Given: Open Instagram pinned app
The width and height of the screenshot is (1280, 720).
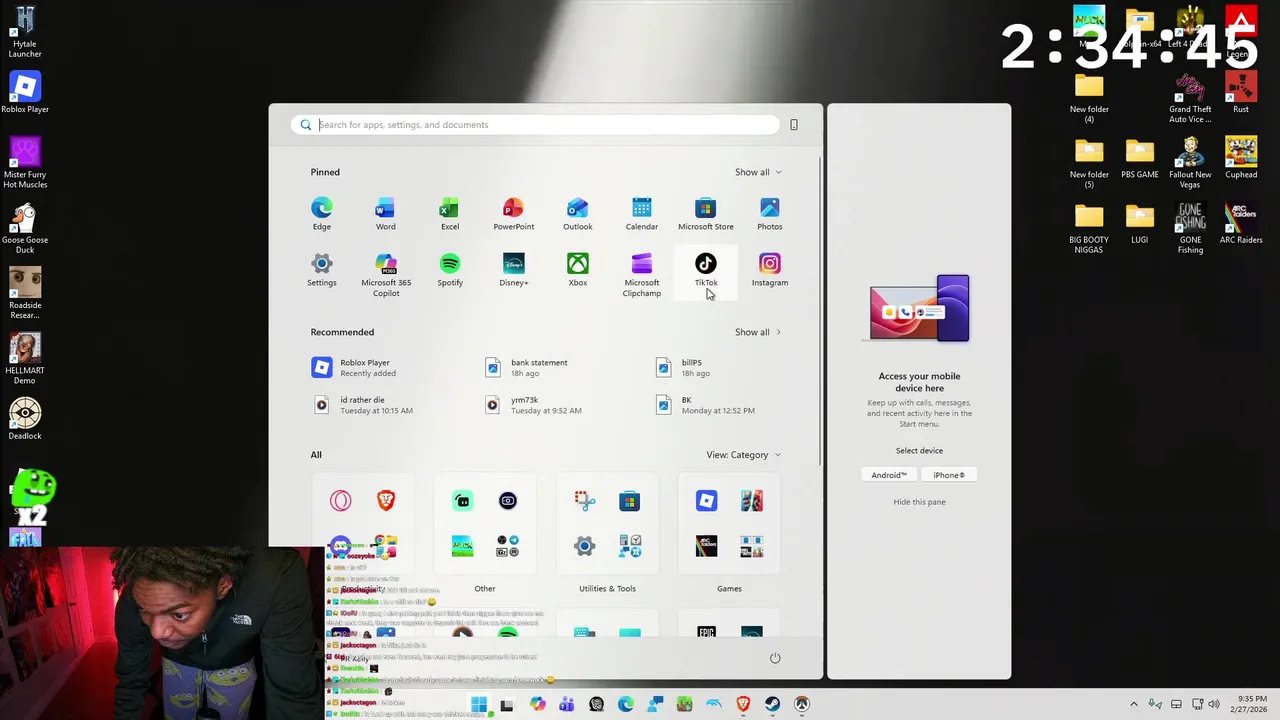Looking at the screenshot, I should (769, 270).
